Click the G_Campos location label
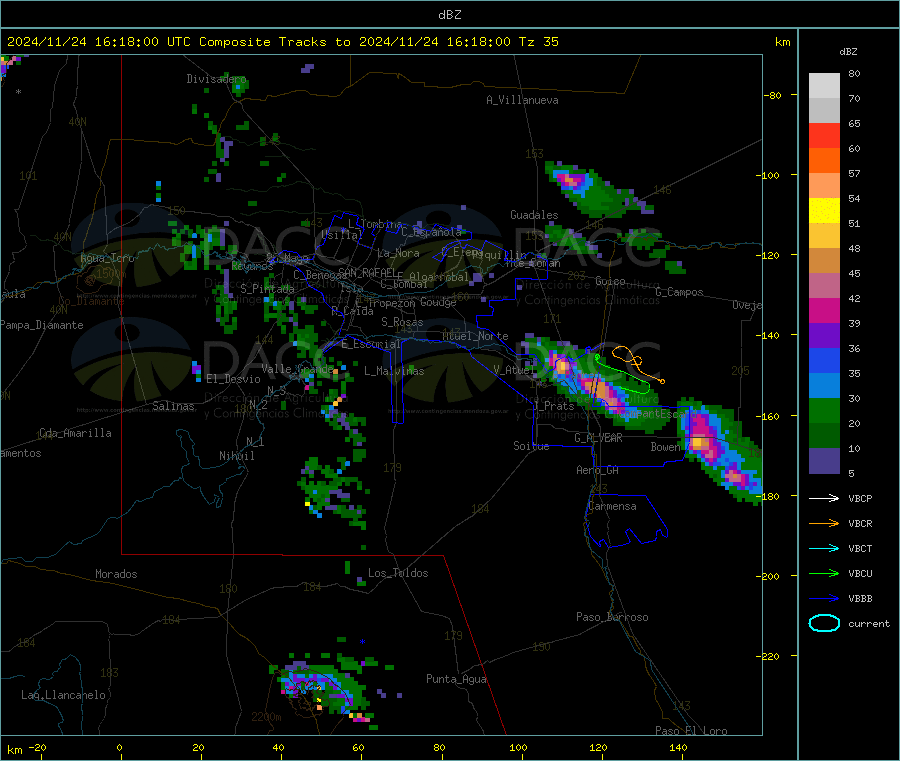900x761 pixels. (x=679, y=292)
